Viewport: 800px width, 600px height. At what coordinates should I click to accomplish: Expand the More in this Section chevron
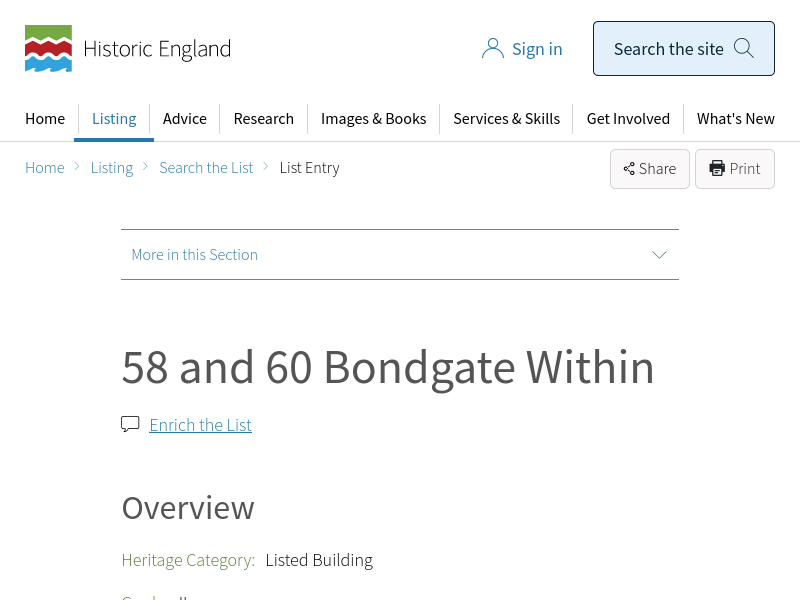(659, 255)
